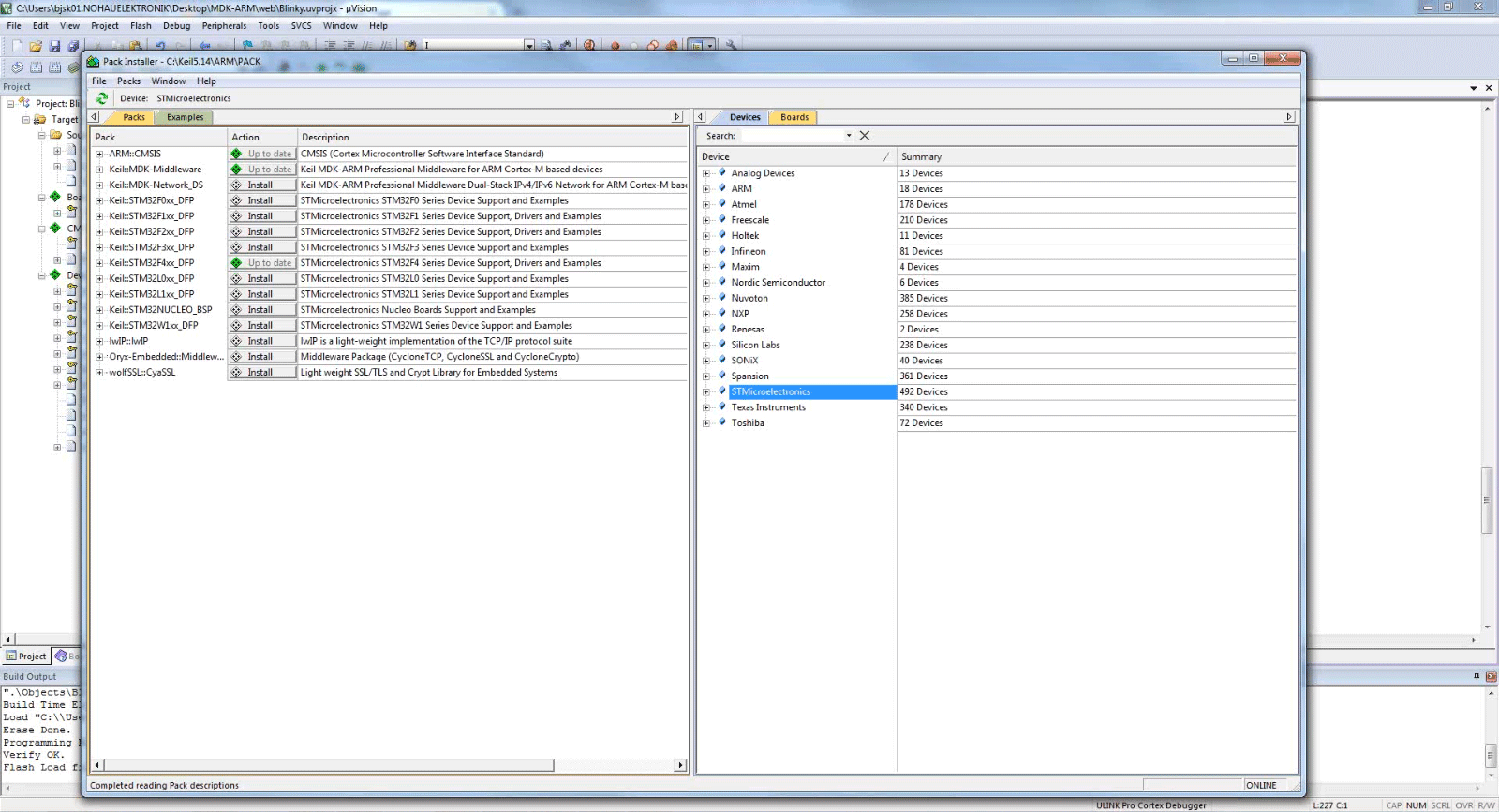Start debug session icon in µVision toolbar
1499x812 pixels.
click(x=589, y=45)
